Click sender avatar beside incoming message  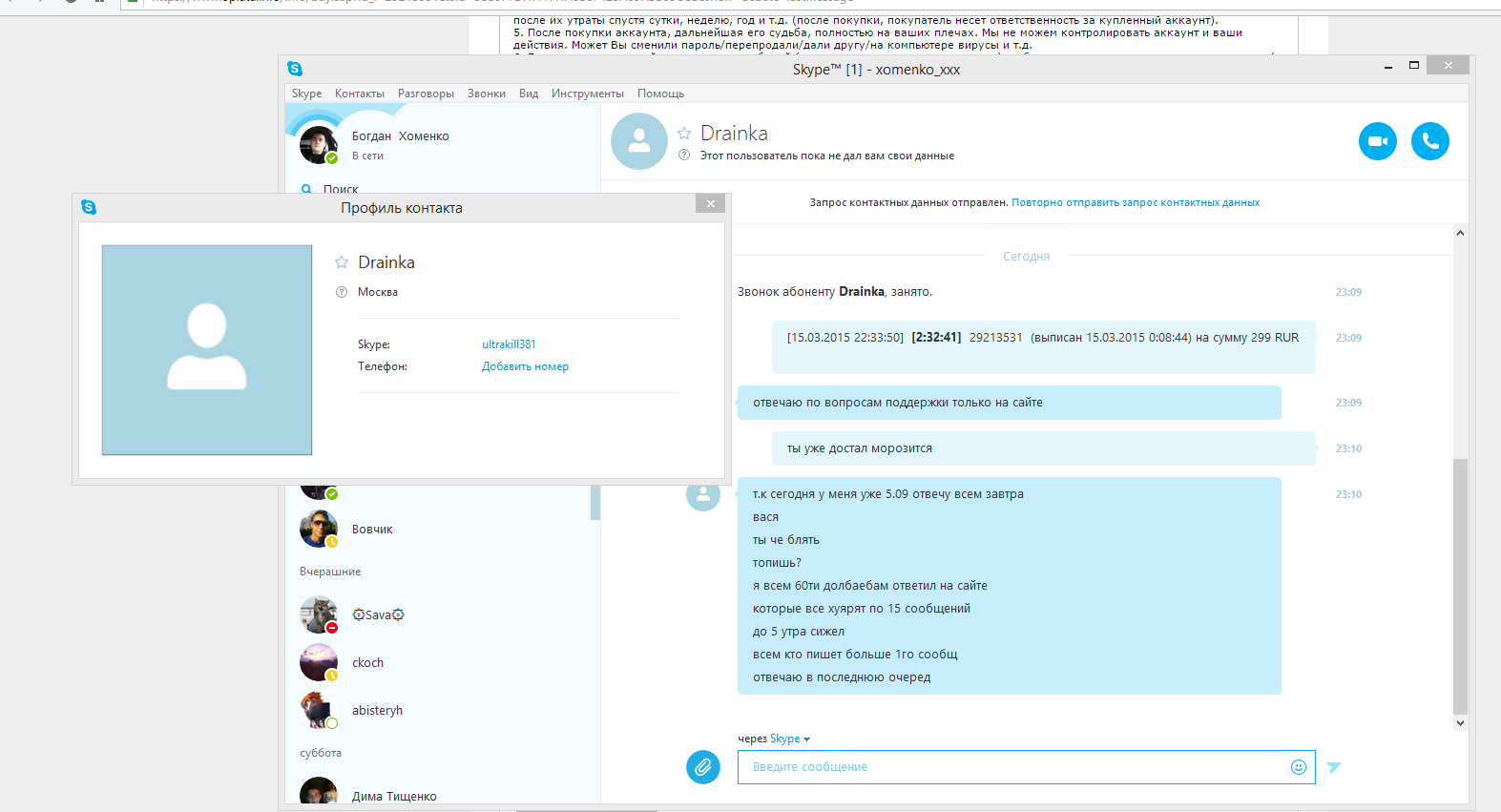703,494
